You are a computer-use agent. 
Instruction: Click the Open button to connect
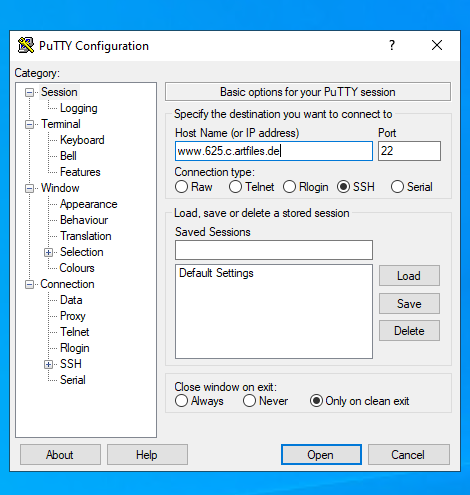tap(321, 455)
